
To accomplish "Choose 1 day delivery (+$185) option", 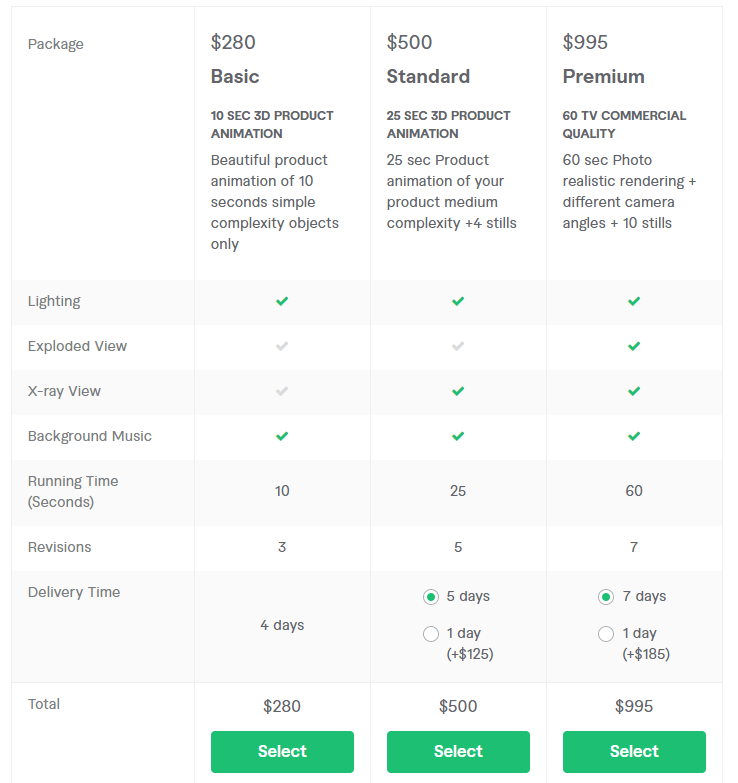I will pyautogui.click(x=606, y=634).
